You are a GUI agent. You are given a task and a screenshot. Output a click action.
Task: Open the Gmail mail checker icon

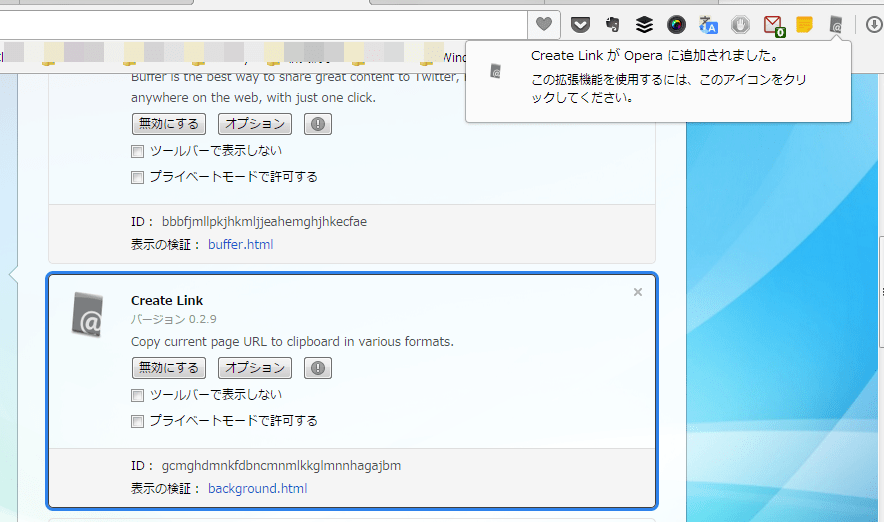click(774, 25)
